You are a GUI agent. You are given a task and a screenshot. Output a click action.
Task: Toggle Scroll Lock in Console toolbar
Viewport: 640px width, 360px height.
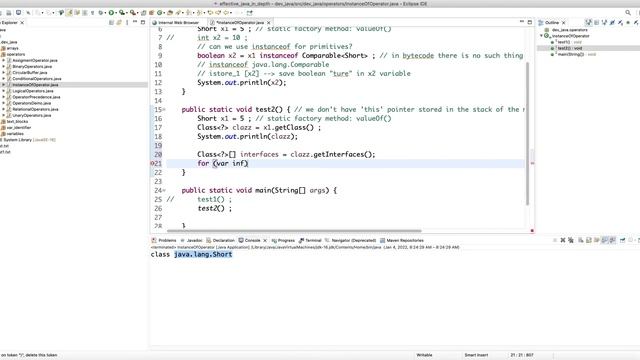[x=589, y=240]
